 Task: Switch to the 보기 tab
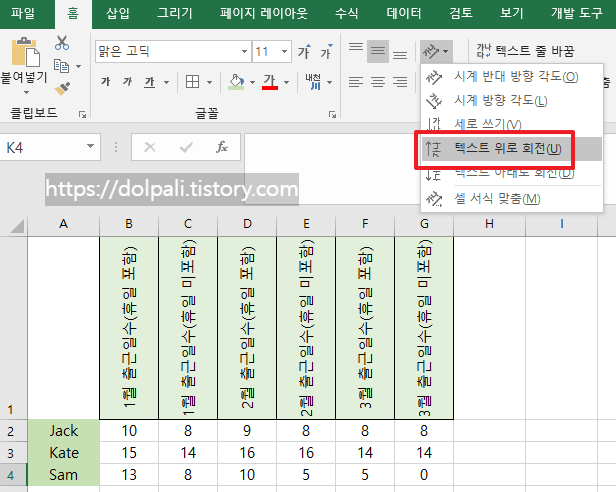[512, 13]
